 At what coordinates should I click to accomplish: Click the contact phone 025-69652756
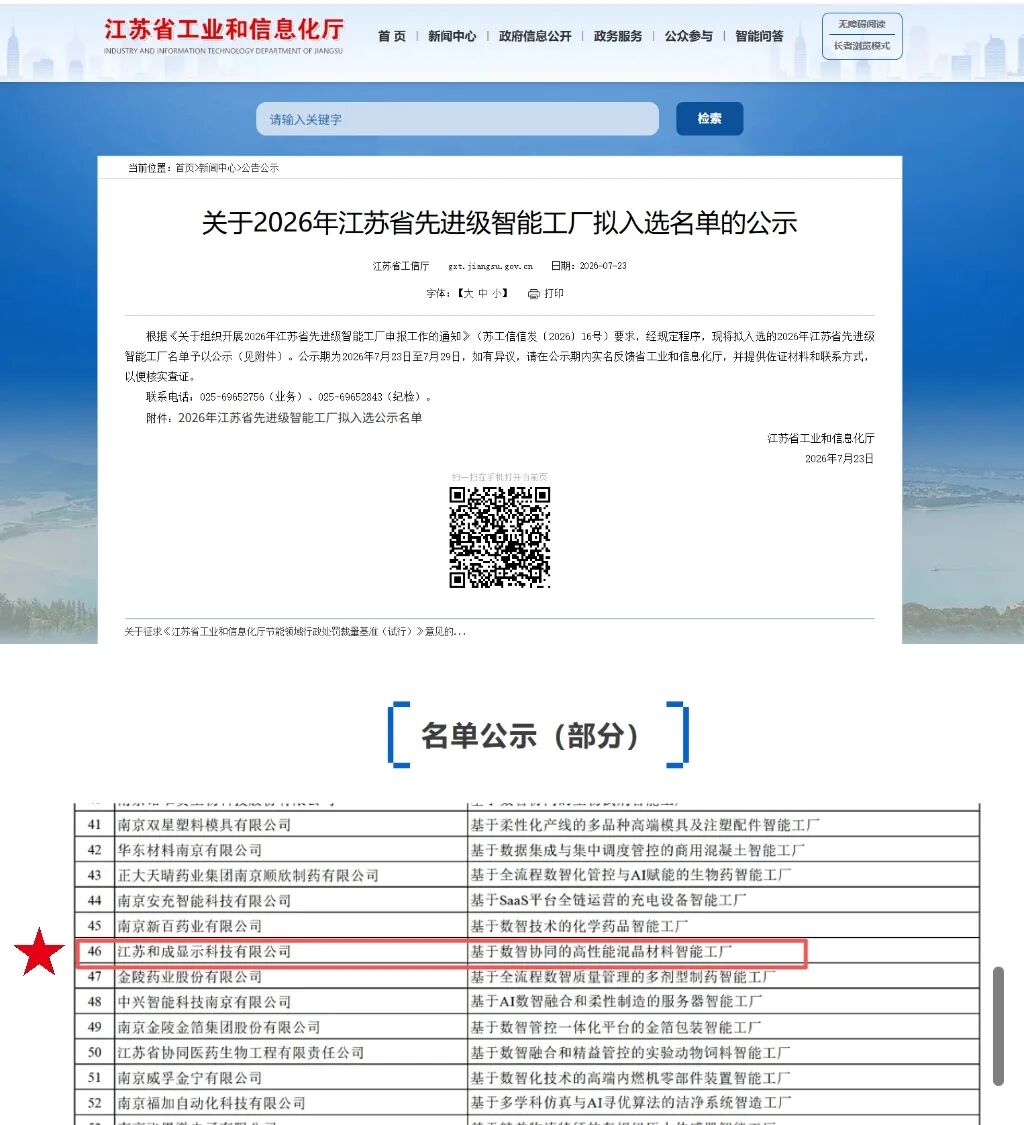pos(232,397)
